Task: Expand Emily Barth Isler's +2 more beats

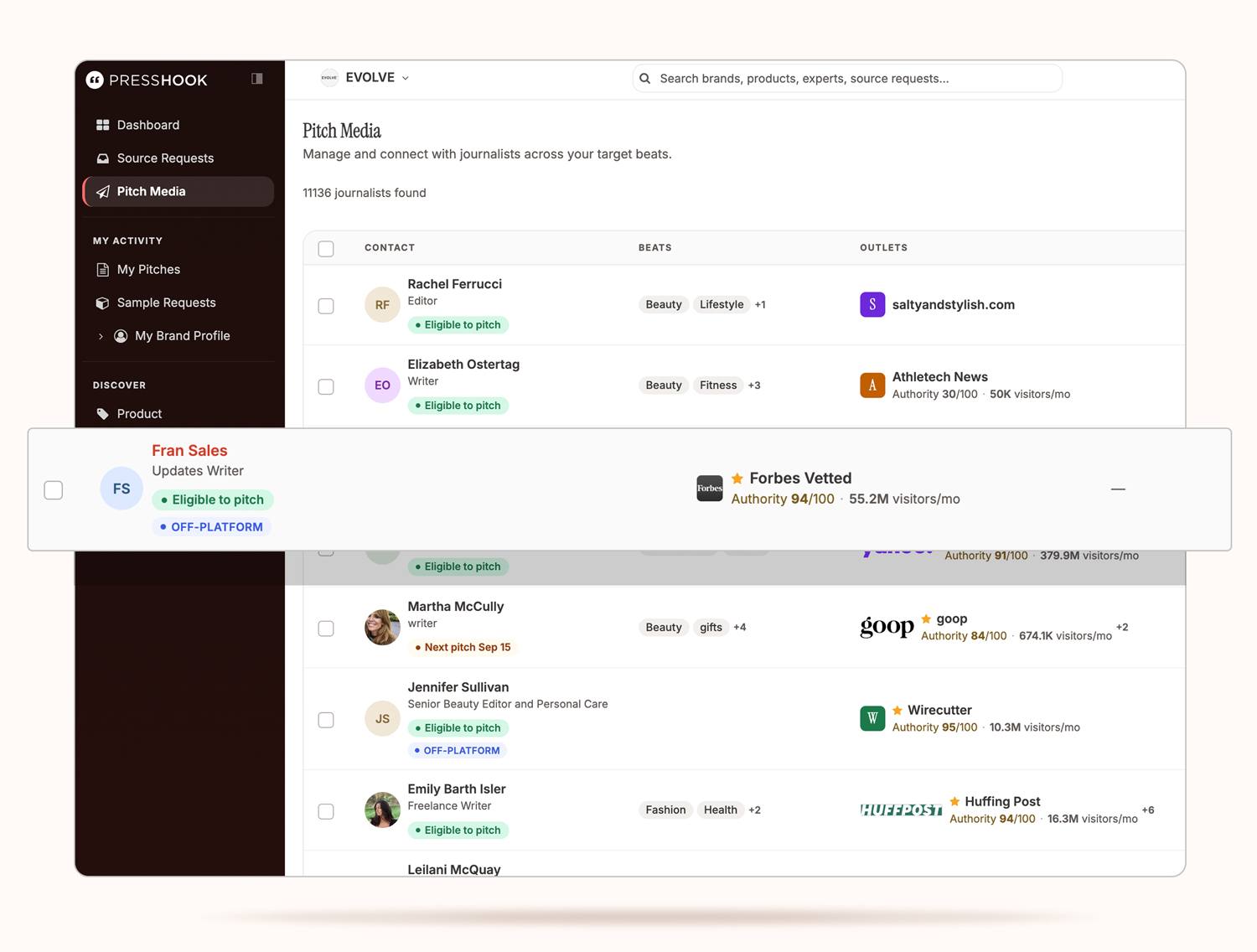Action: pyautogui.click(x=755, y=810)
